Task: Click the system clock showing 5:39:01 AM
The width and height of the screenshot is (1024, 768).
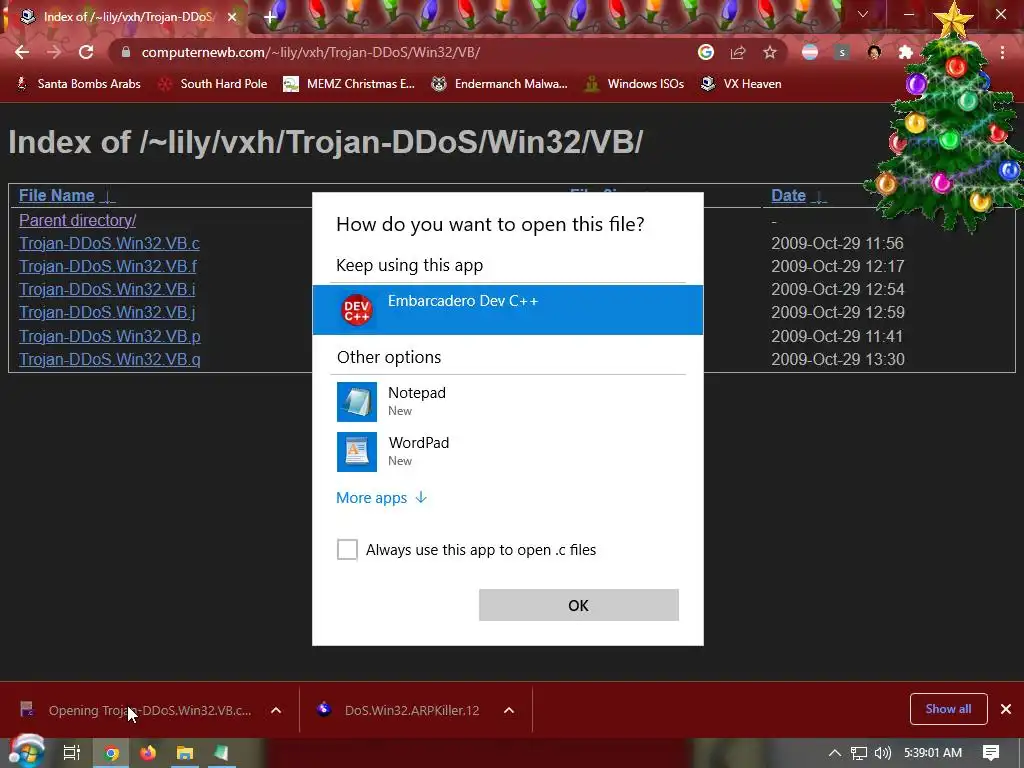Action: point(933,753)
